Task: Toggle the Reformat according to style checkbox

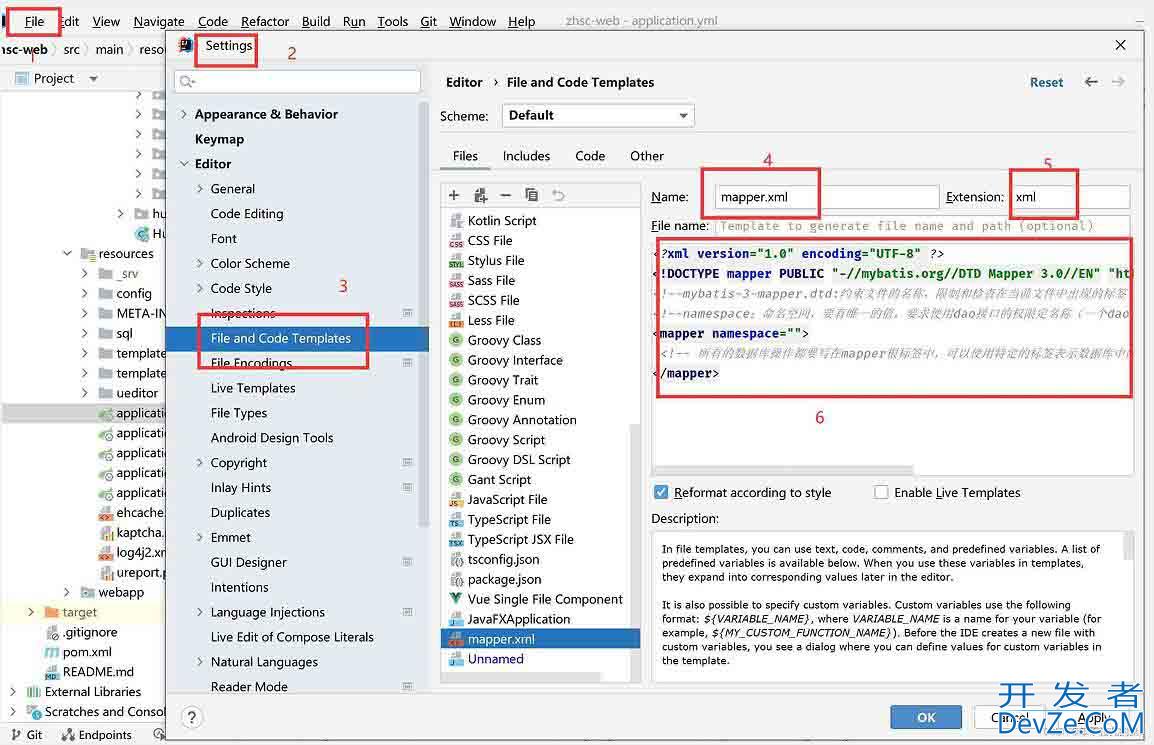Action: (661, 492)
